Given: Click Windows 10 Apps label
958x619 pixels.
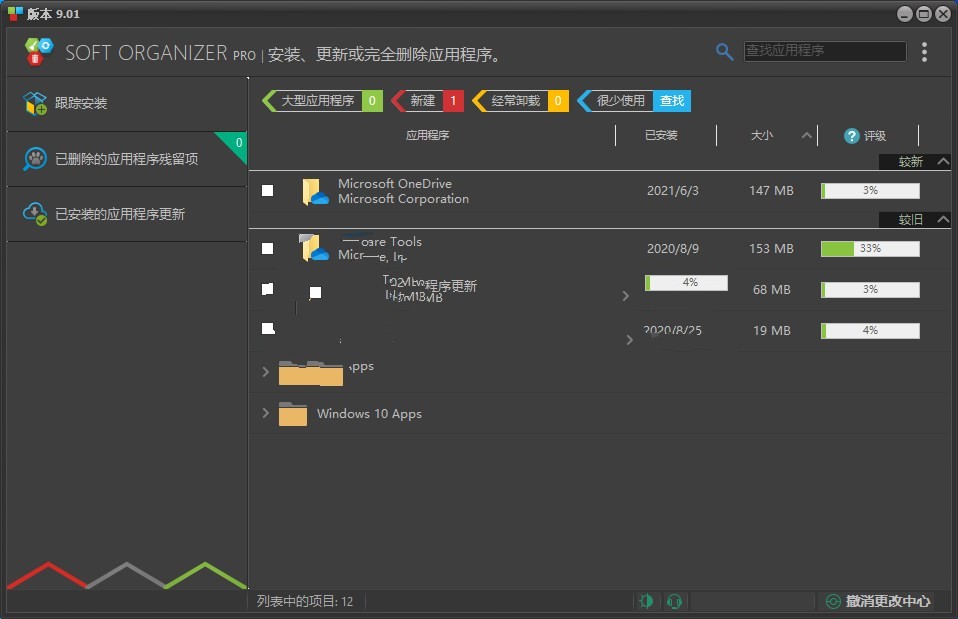Looking at the screenshot, I should point(369,414).
